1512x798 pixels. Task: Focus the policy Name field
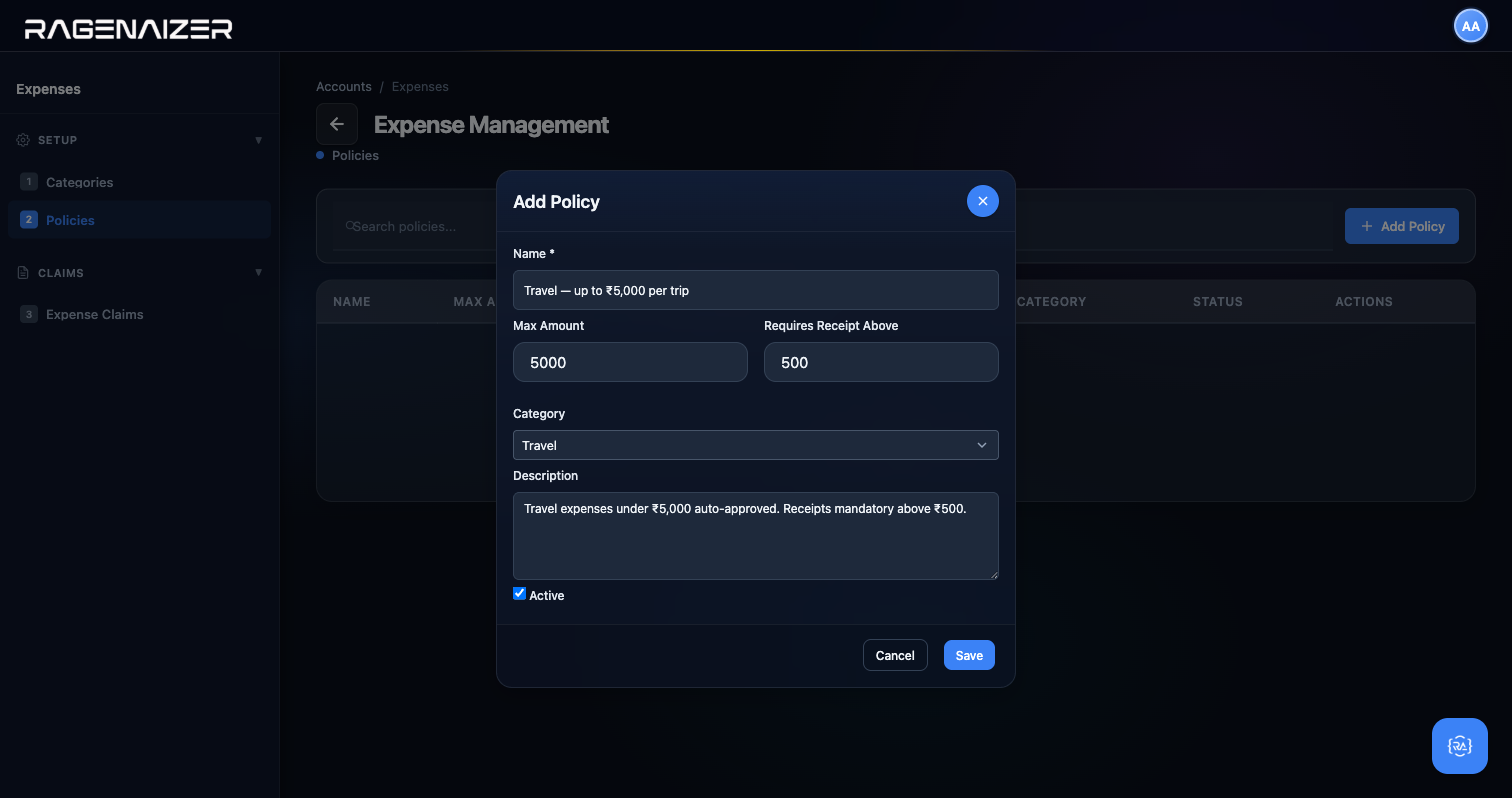(755, 290)
